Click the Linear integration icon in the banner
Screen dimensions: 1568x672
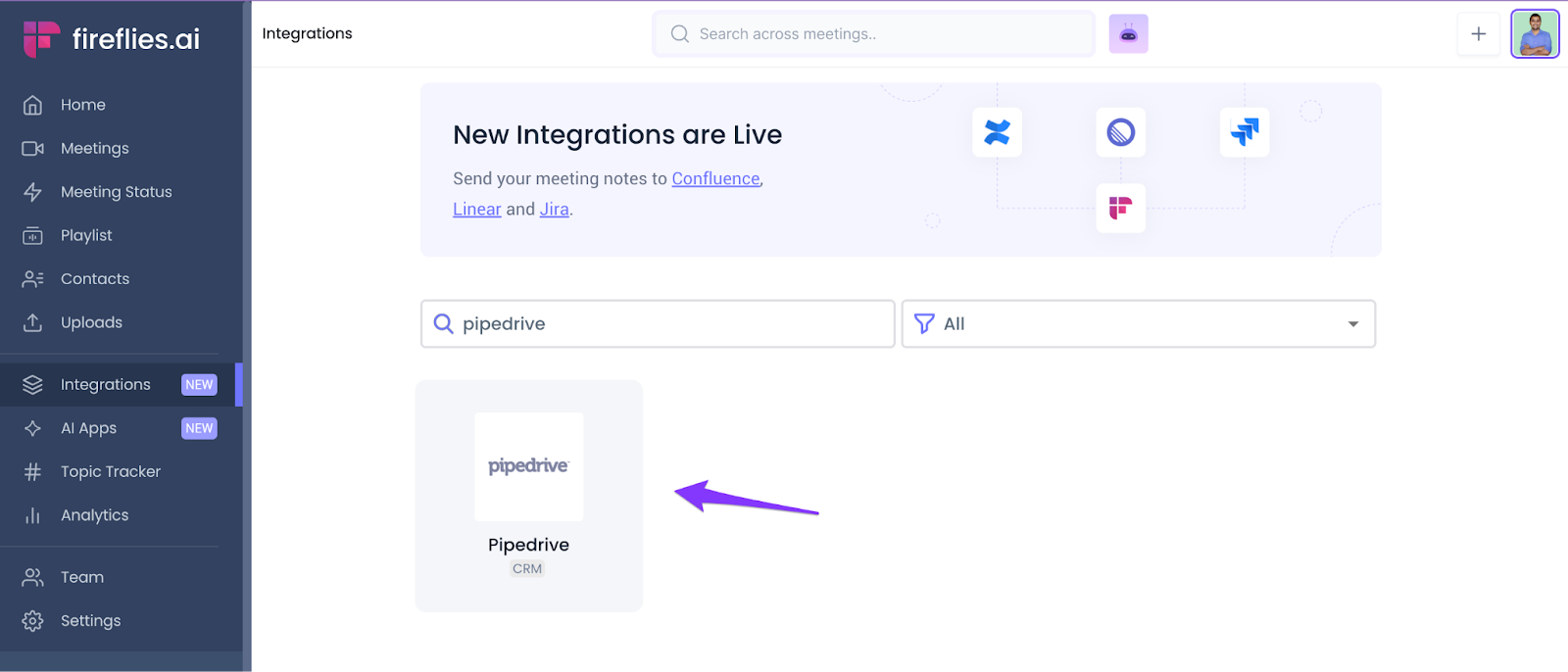[1120, 132]
